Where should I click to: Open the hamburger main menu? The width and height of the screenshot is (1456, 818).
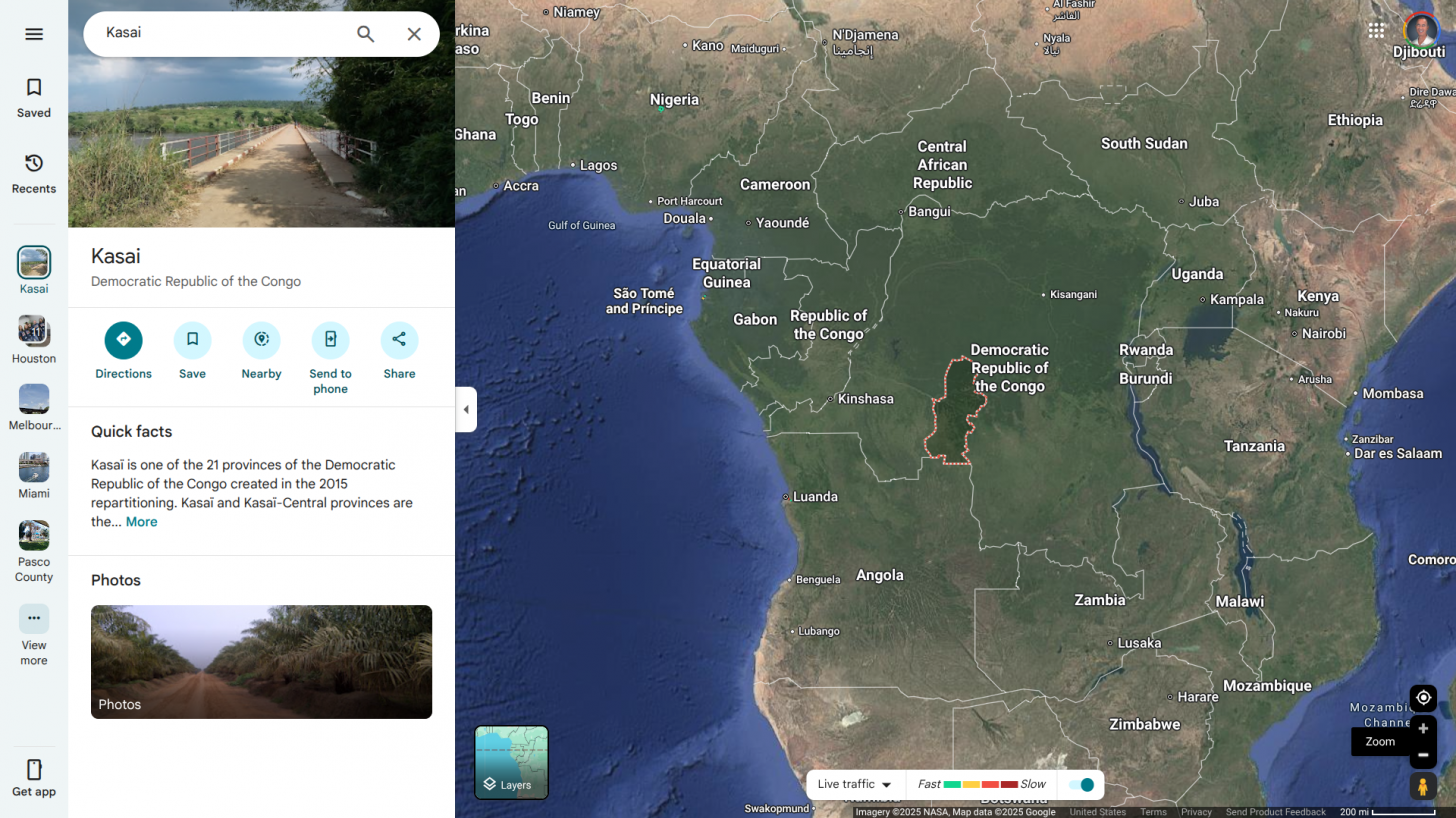pos(34,34)
